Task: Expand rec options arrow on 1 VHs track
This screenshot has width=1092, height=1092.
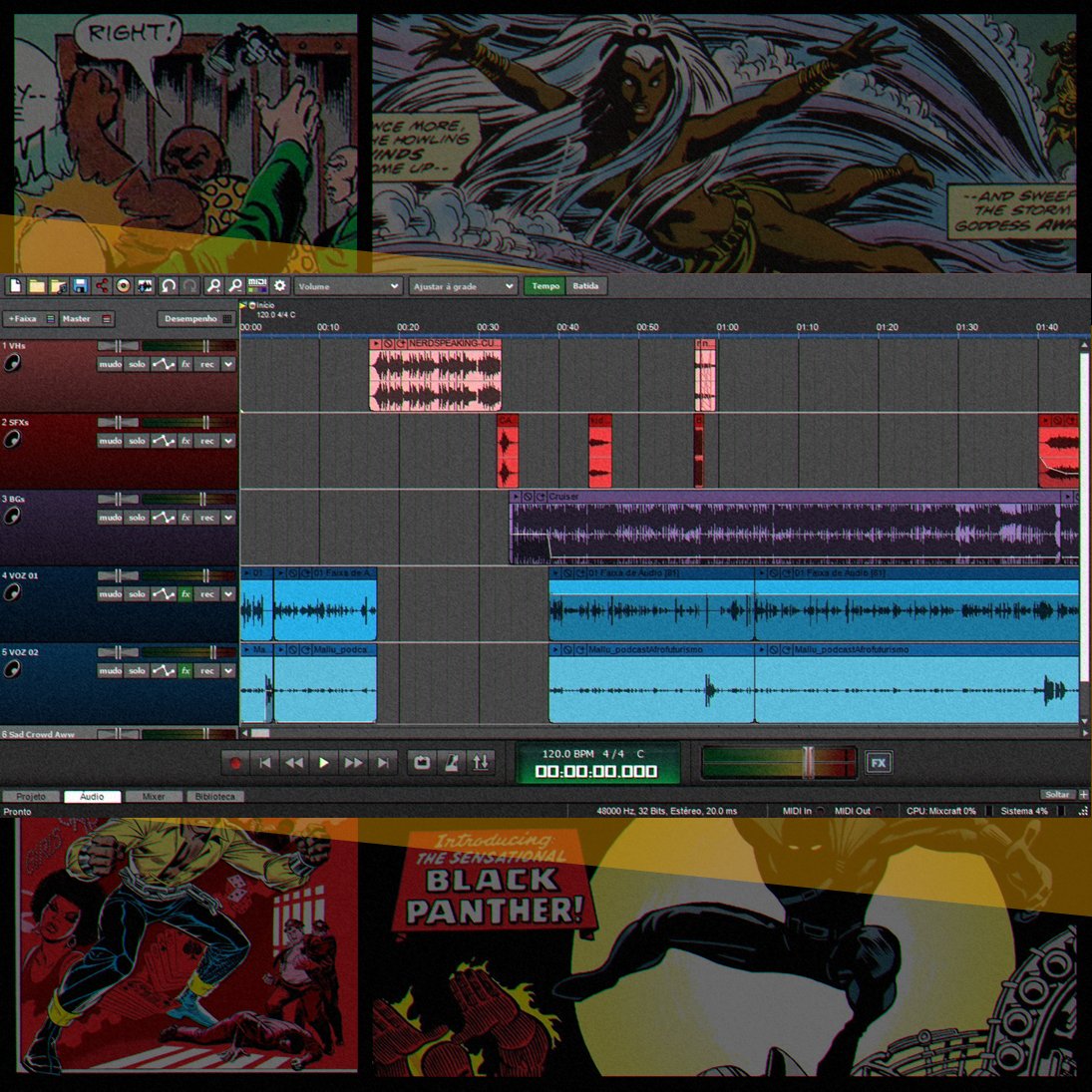Action: pos(228,364)
